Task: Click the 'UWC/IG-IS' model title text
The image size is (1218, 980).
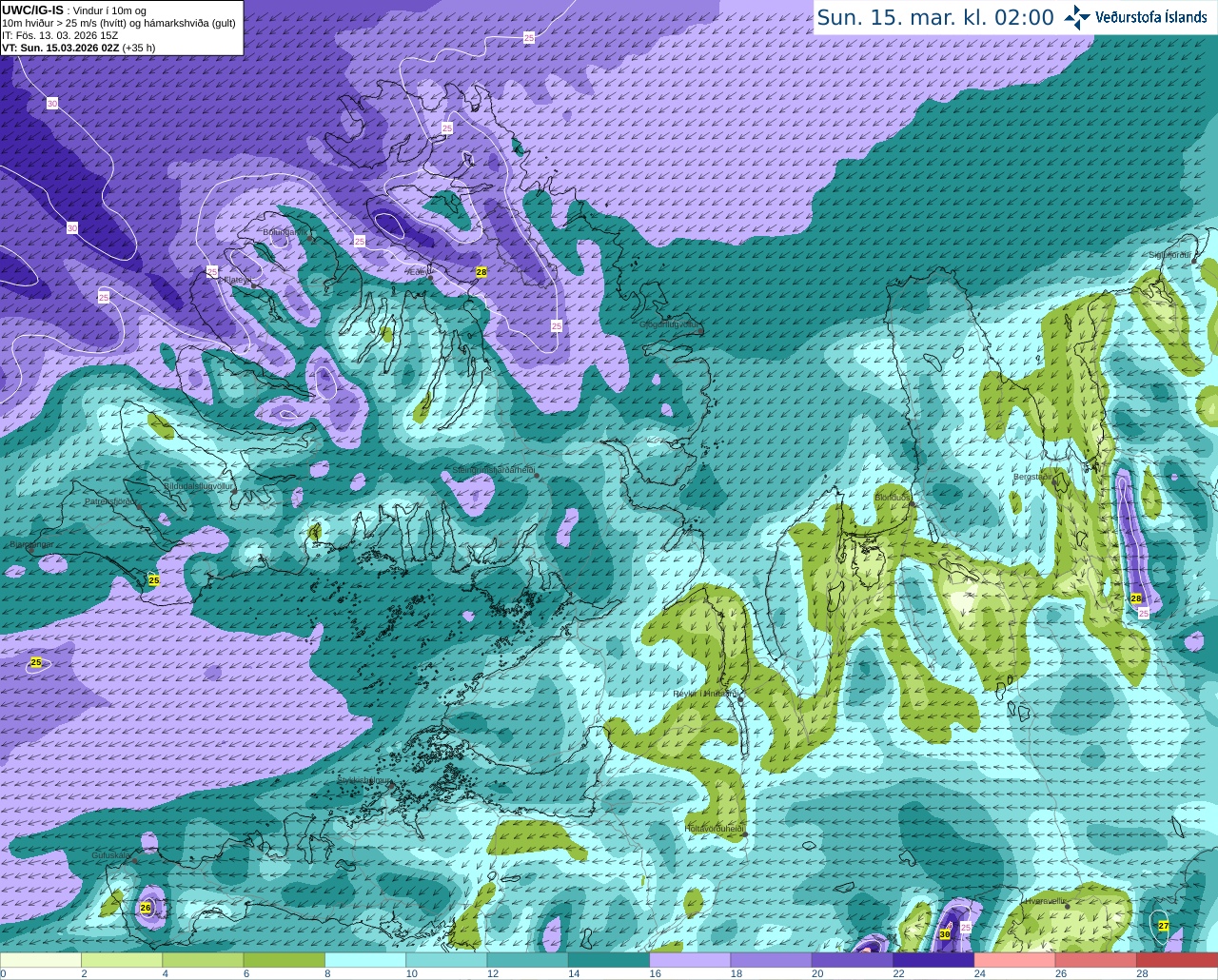Action: click(33, 10)
